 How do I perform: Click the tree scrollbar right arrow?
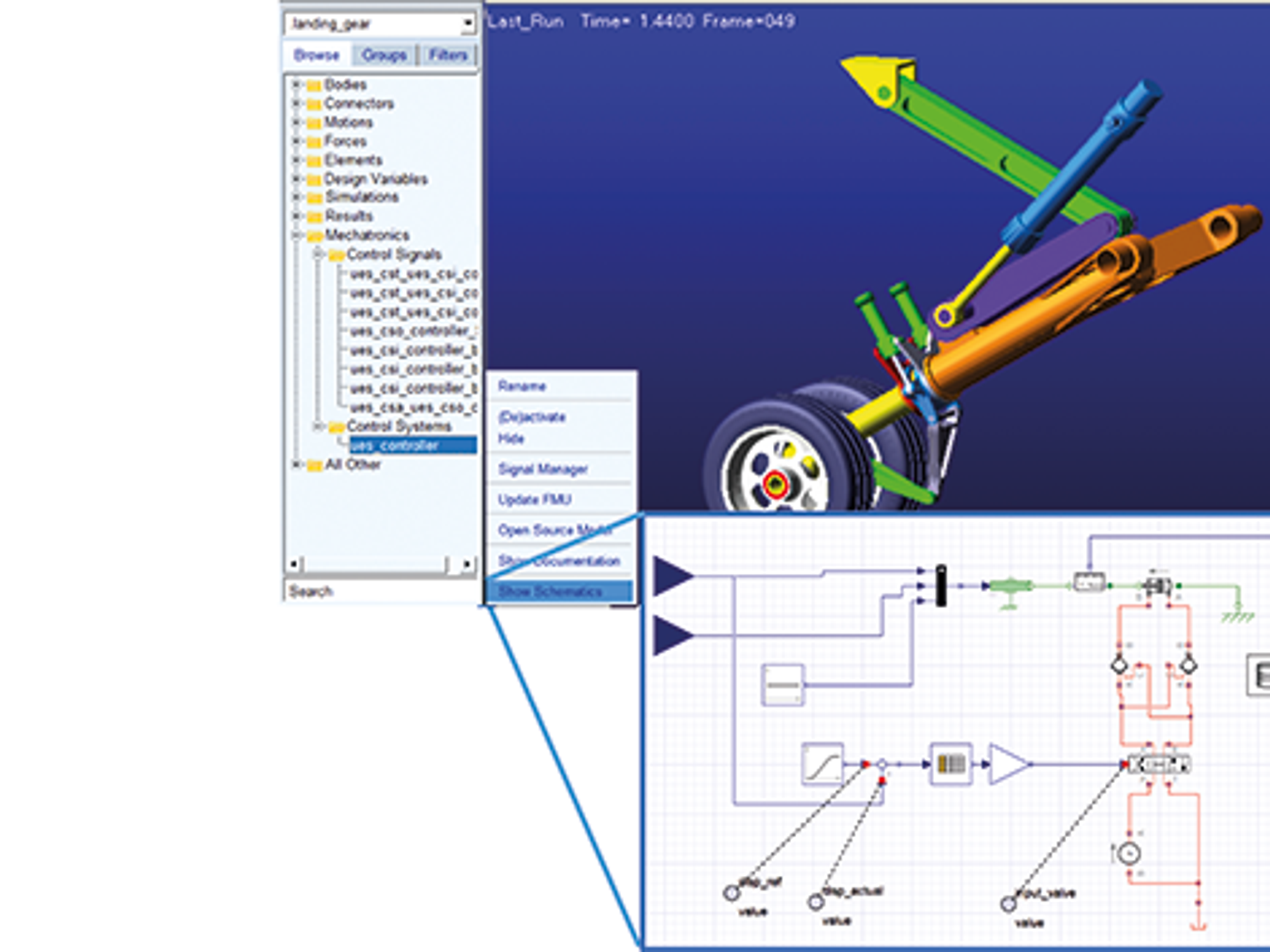pos(467,564)
